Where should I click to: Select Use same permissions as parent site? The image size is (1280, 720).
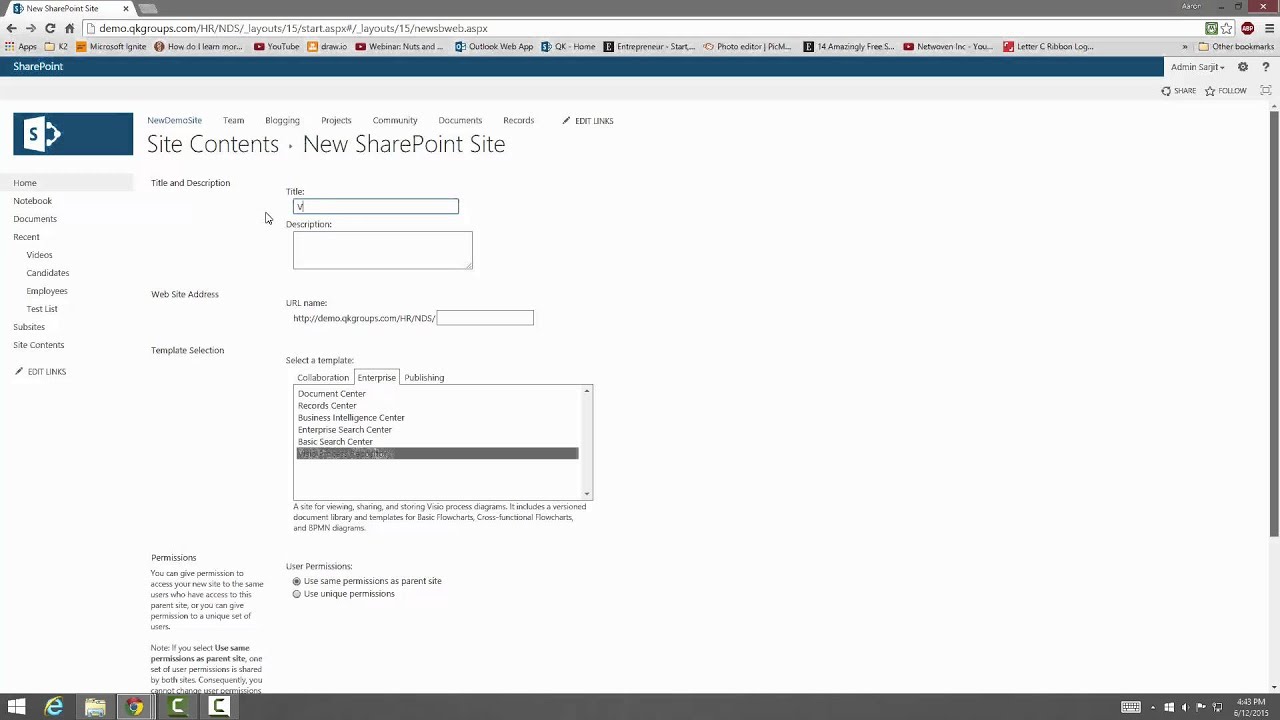tap(297, 581)
